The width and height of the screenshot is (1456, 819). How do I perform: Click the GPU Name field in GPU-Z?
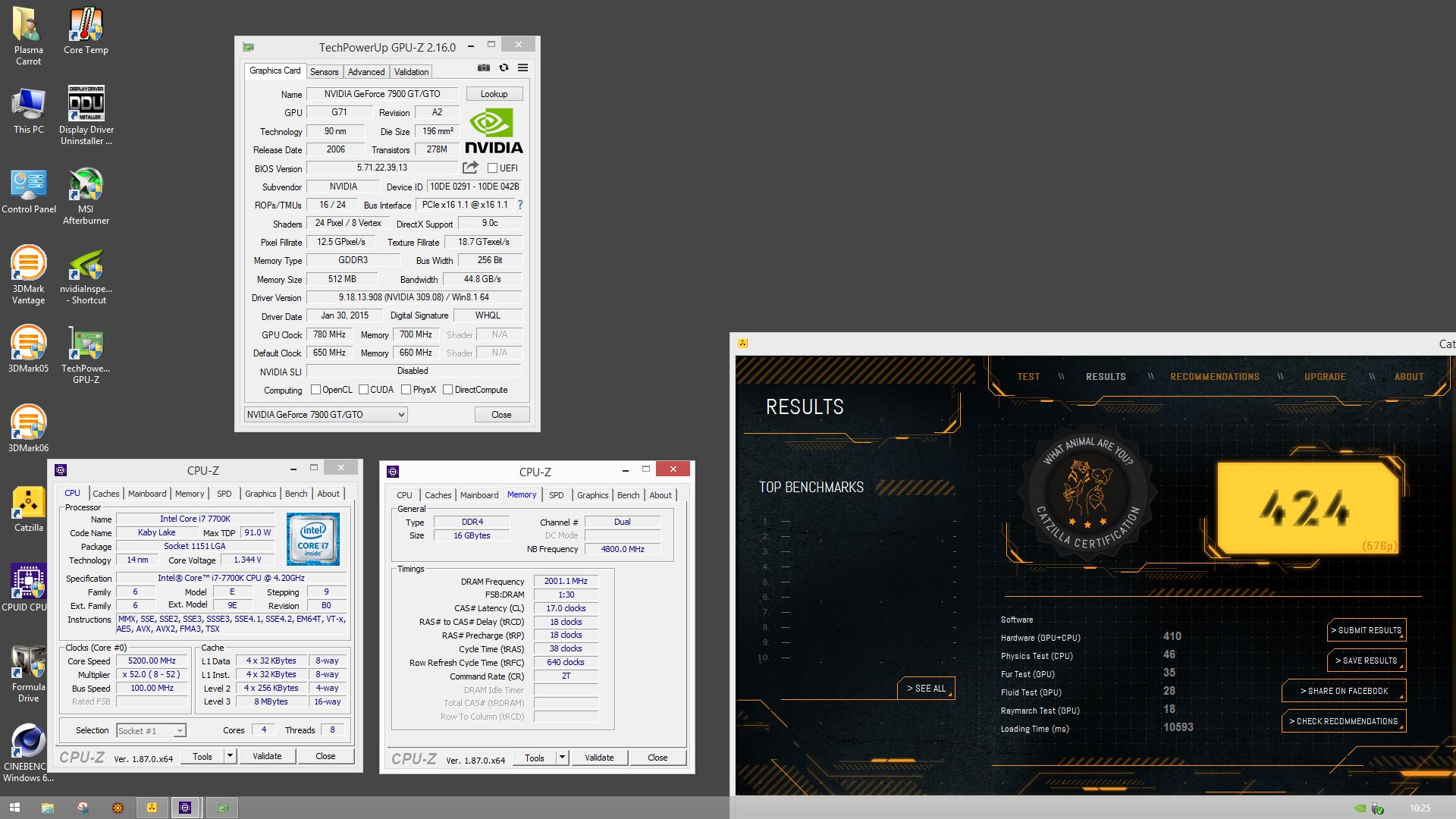[x=382, y=94]
